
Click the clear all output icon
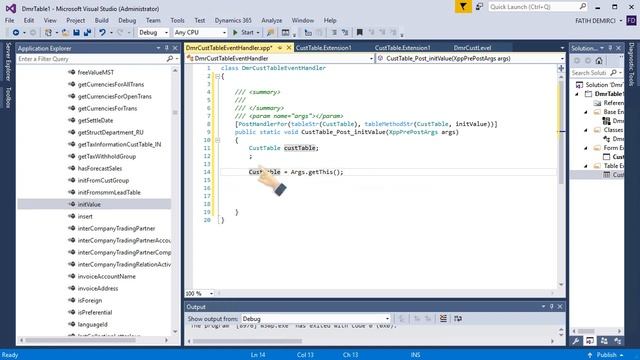coord(443,318)
